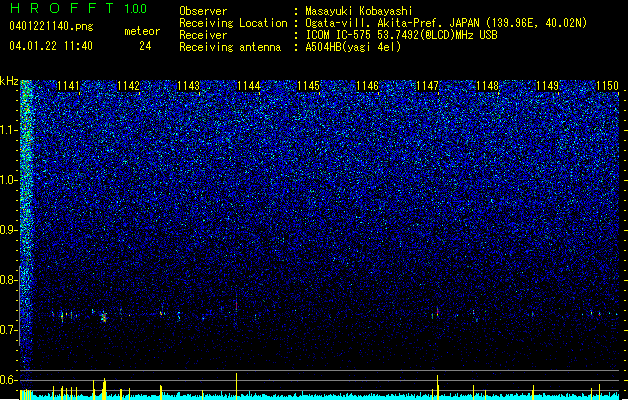This screenshot has width=629, height=400.
Task: Click the 1145 time axis label
Action: click(308, 86)
